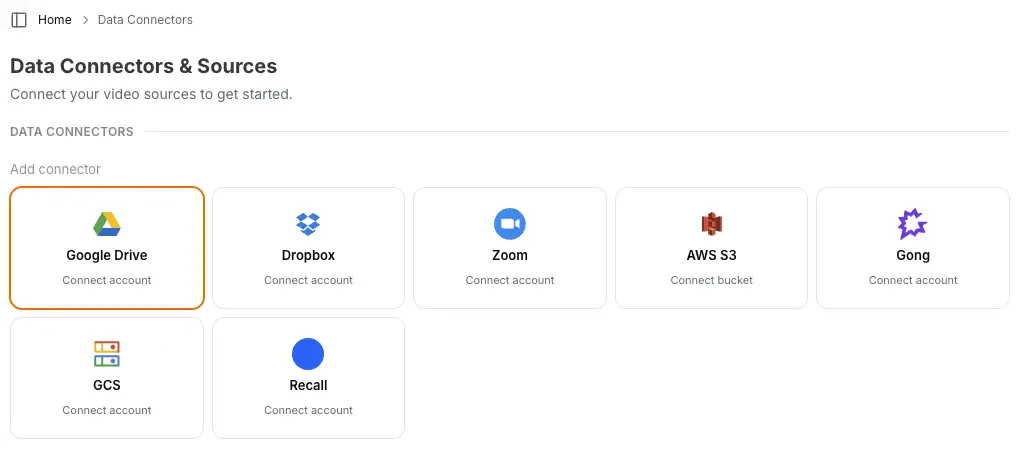Image resolution: width=1021 pixels, height=452 pixels.
Task: Click Connect bucket under AWS S3
Action: coord(712,281)
